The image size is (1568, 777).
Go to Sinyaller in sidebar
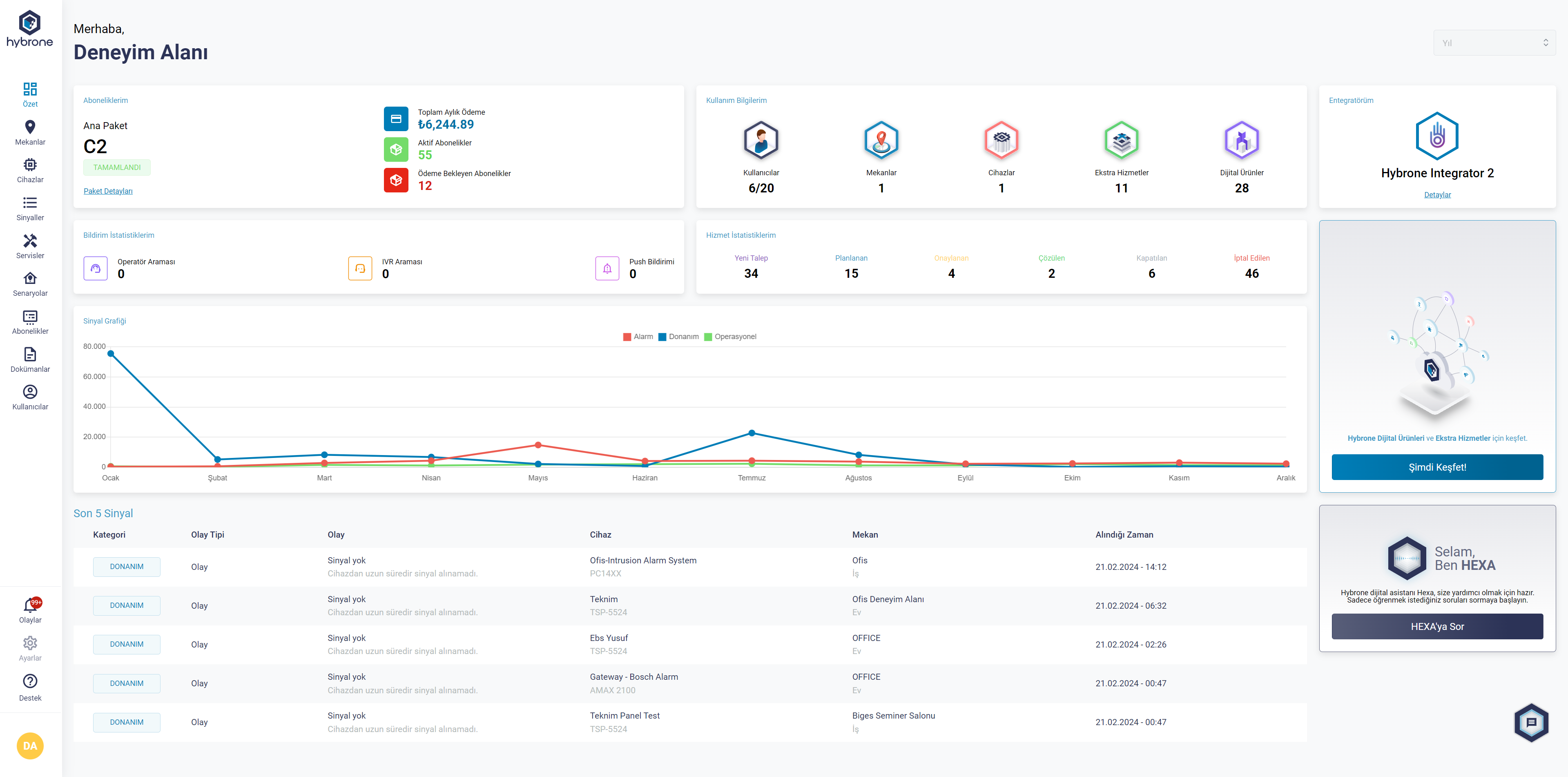tap(30, 203)
